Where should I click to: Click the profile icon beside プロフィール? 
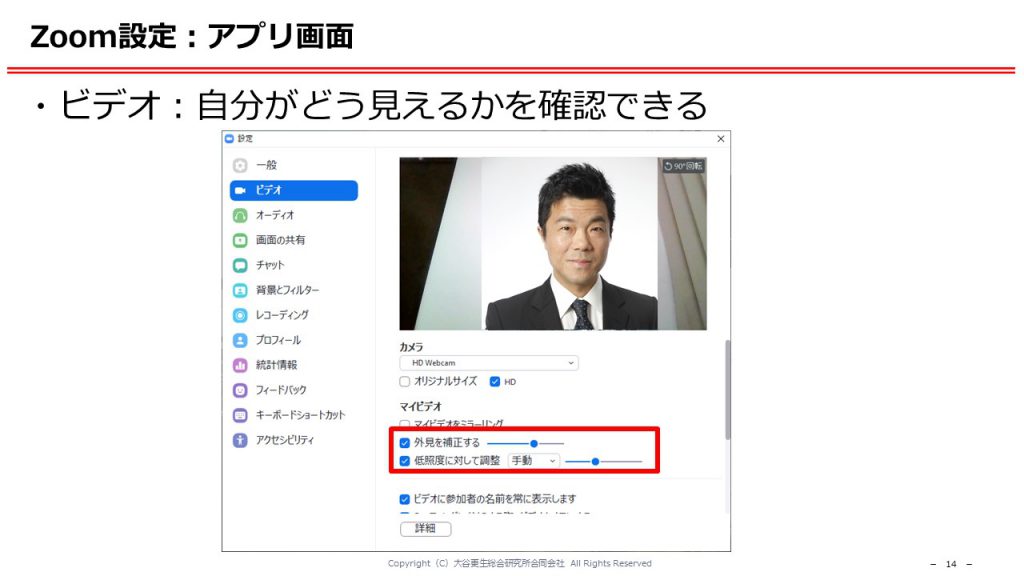point(240,340)
